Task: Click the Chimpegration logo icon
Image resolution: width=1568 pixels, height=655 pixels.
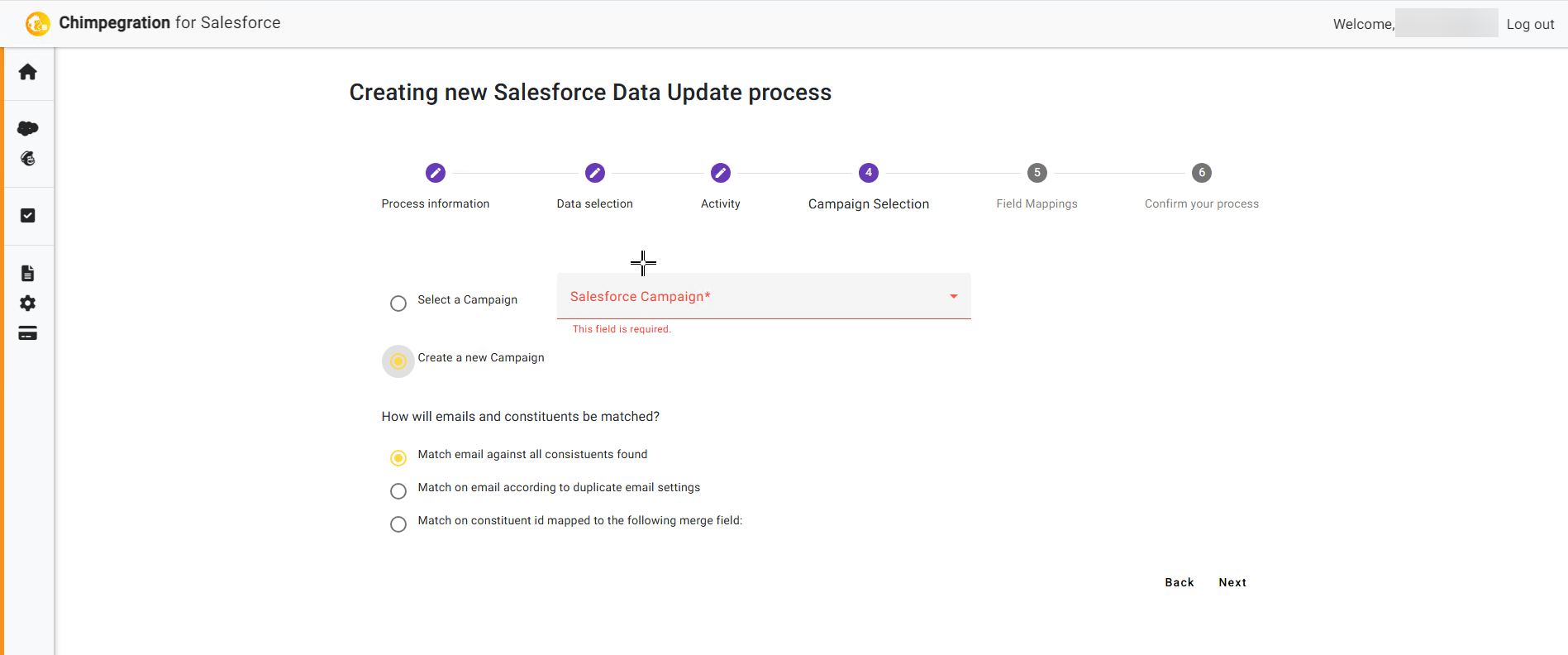Action: (x=38, y=23)
